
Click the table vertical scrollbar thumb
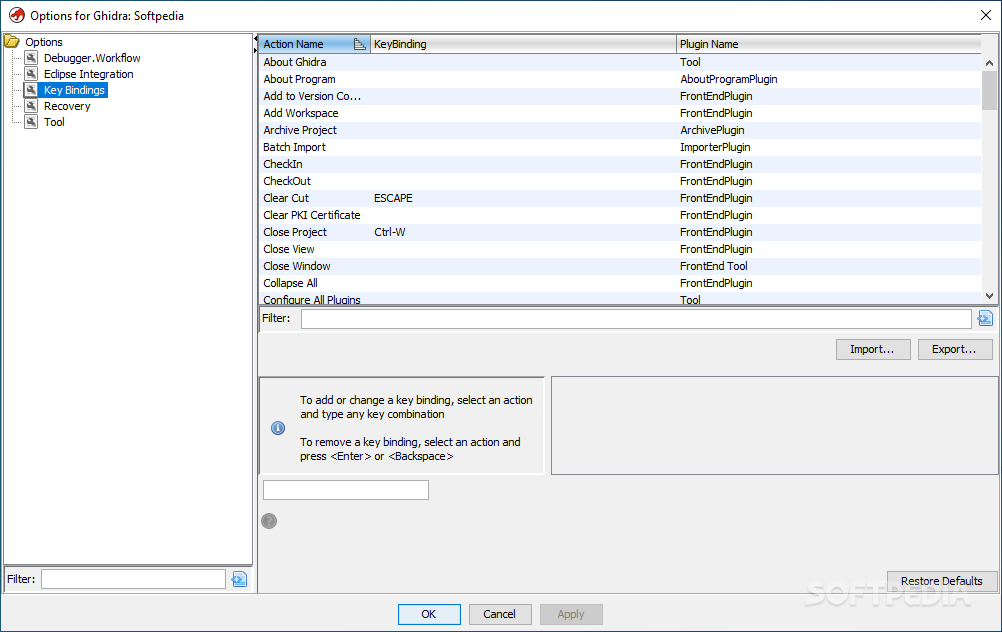[x=989, y=90]
